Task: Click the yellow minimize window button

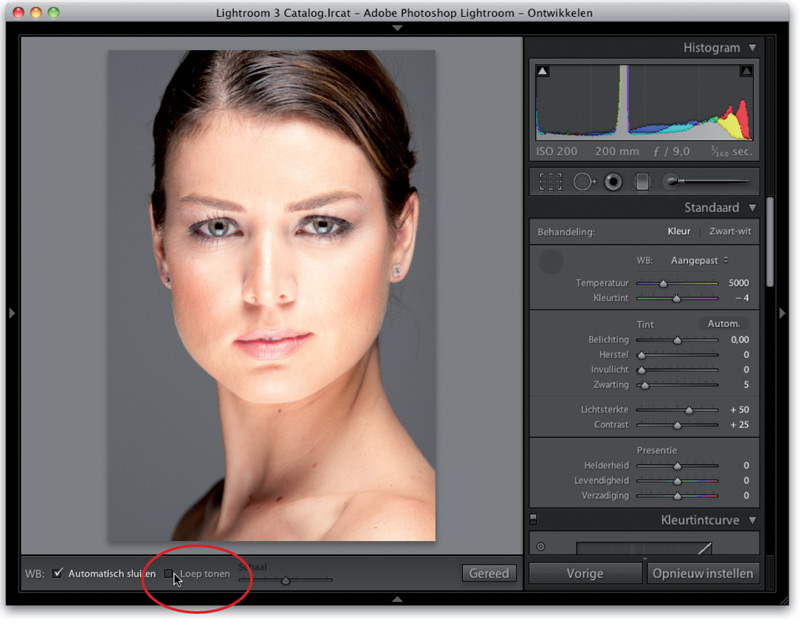Action: pyautogui.click(x=36, y=13)
